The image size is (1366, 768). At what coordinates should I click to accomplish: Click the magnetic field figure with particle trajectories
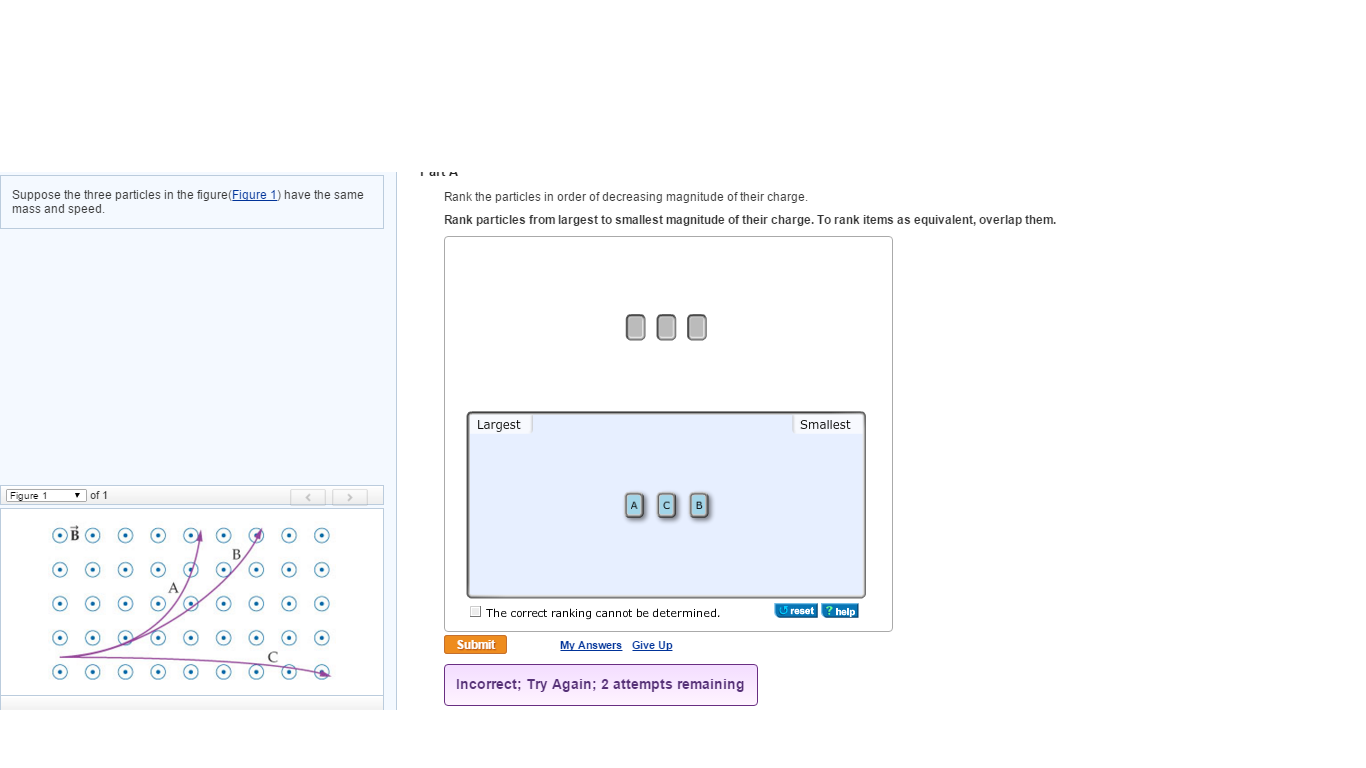coord(190,600)
